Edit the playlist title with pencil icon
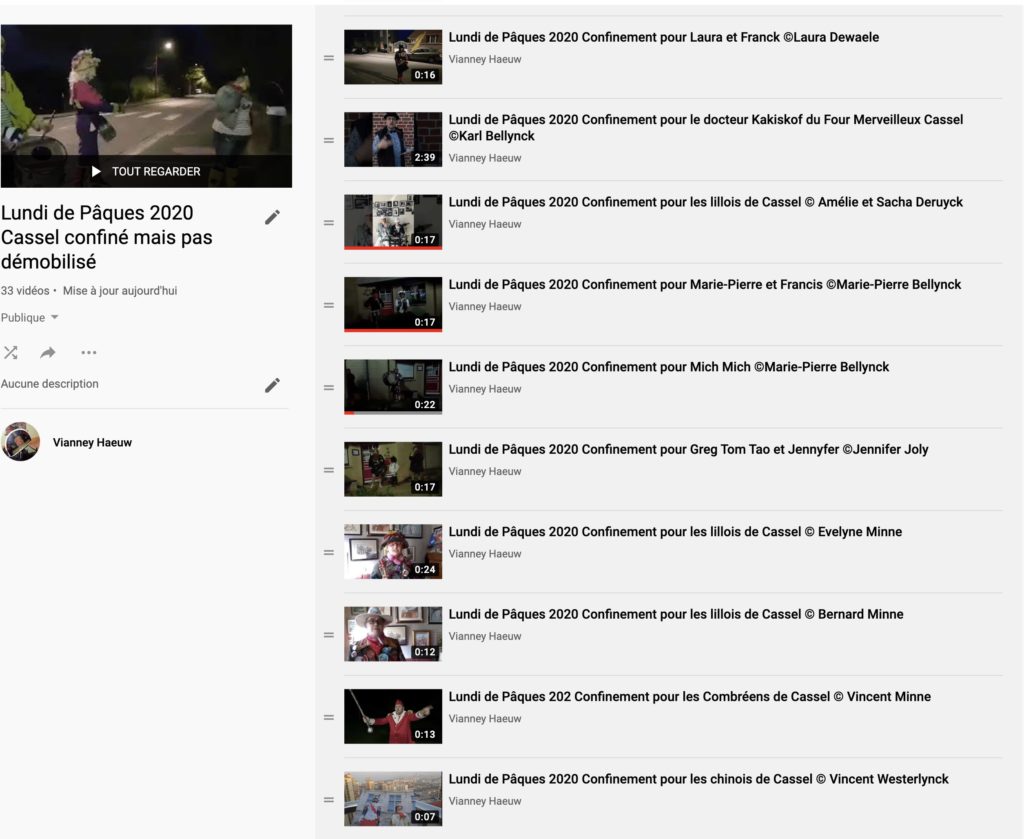Screen dimensions: 1024x839 coord(272,217)
